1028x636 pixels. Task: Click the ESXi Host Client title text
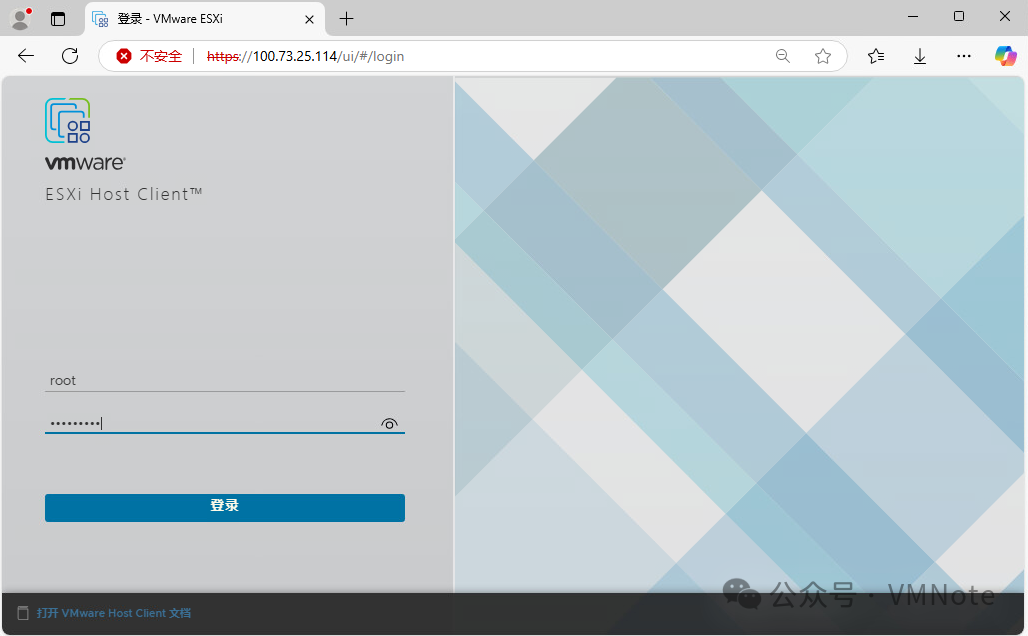click(124, 194)
